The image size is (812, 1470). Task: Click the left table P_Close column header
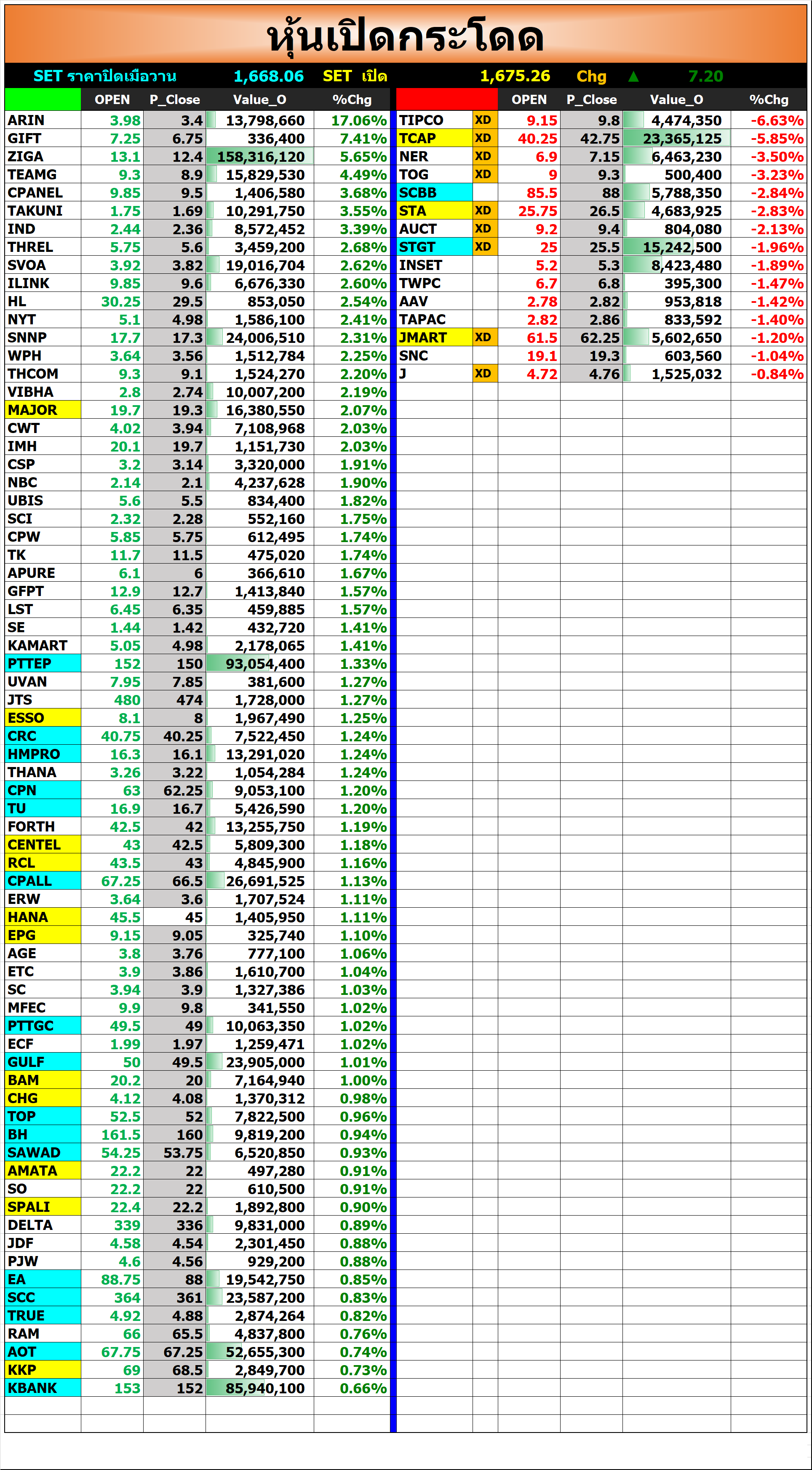[x=175, y=99]
